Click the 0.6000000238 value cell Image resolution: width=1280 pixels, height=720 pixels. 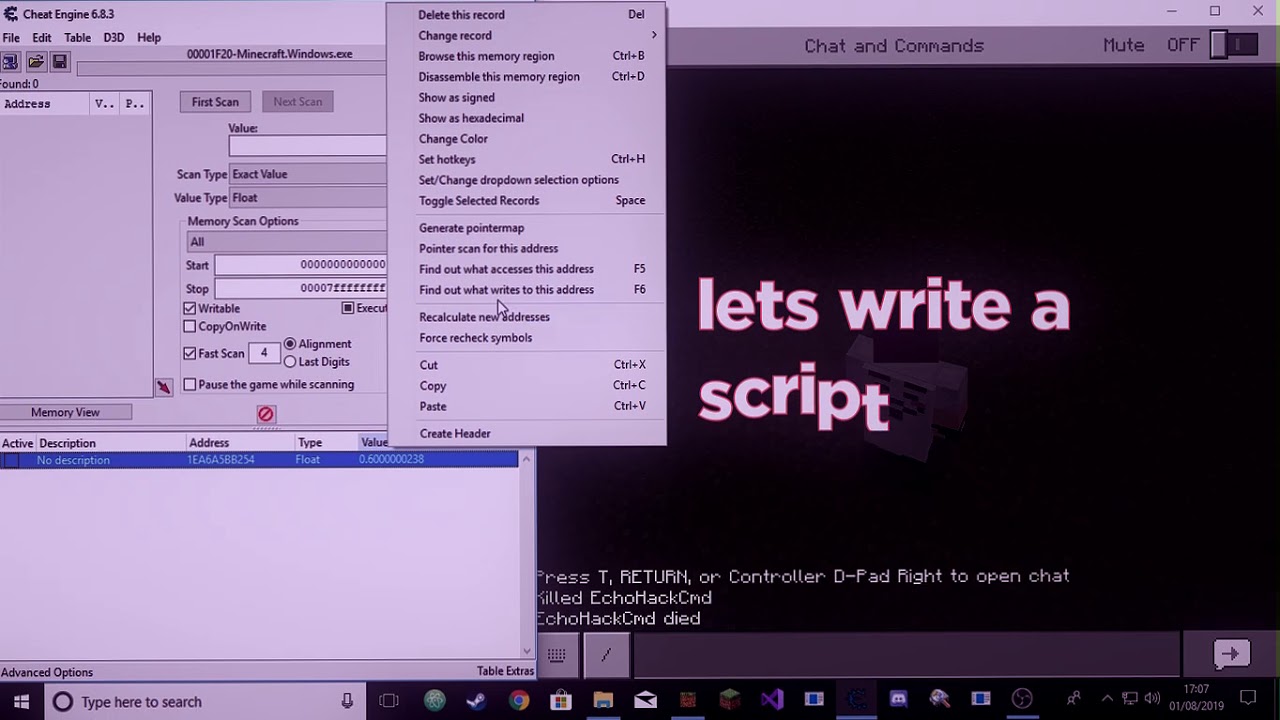point(391,459)
